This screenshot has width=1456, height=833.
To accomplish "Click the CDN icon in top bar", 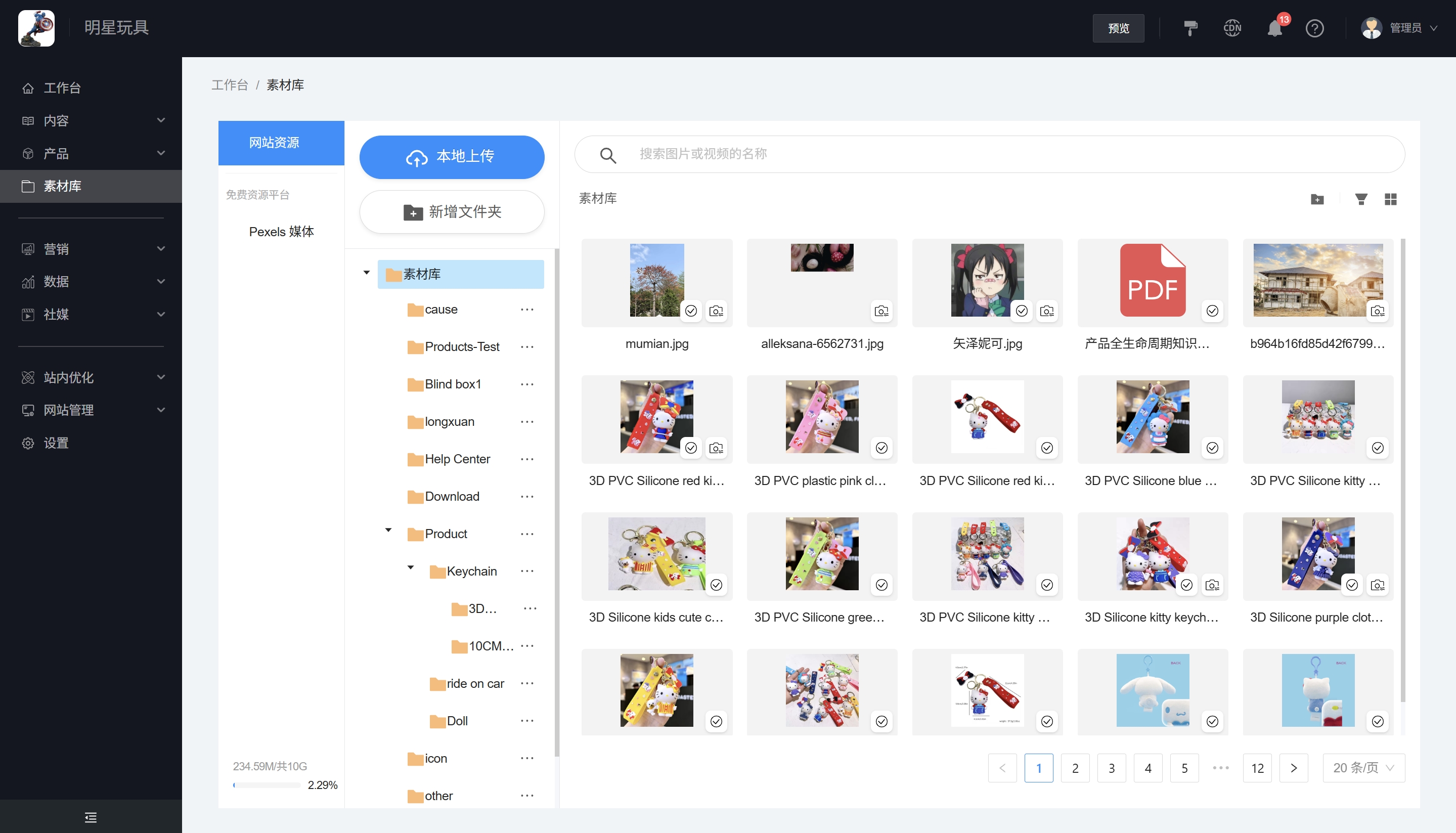I will tap(1232, 28).
